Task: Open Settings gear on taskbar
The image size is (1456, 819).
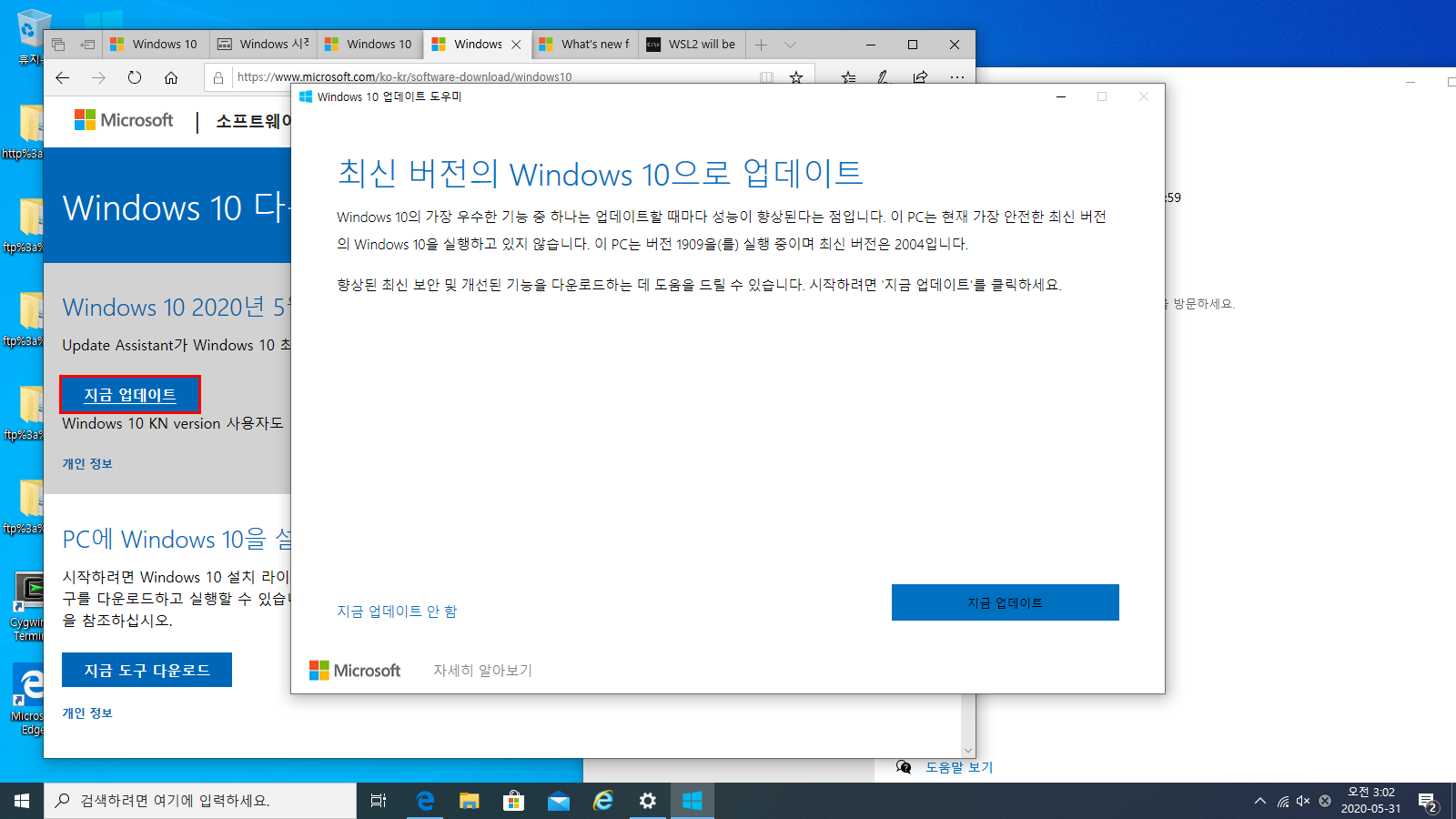Action: [647, 801]
